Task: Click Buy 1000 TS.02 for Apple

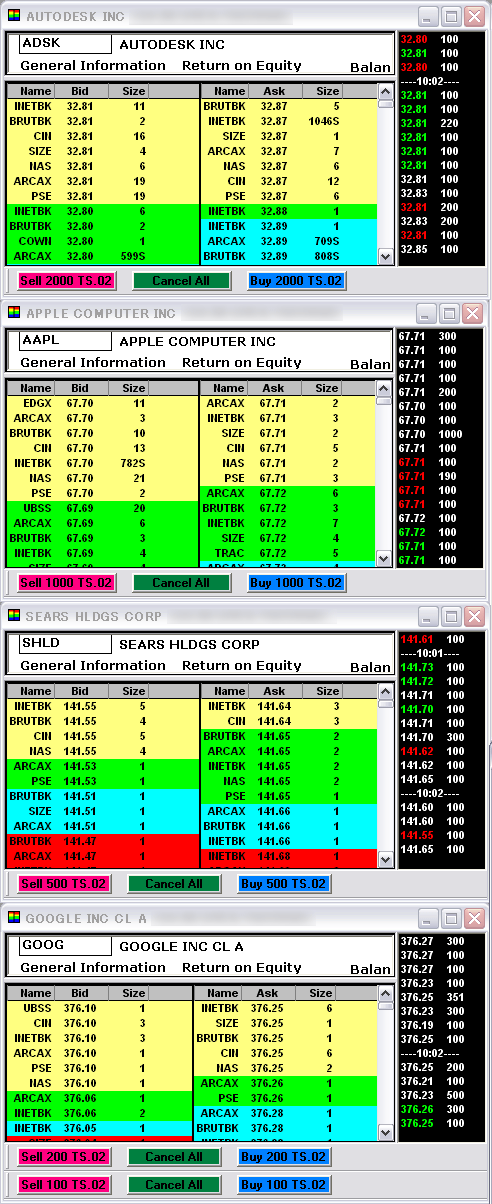Action: click(297, 583)
